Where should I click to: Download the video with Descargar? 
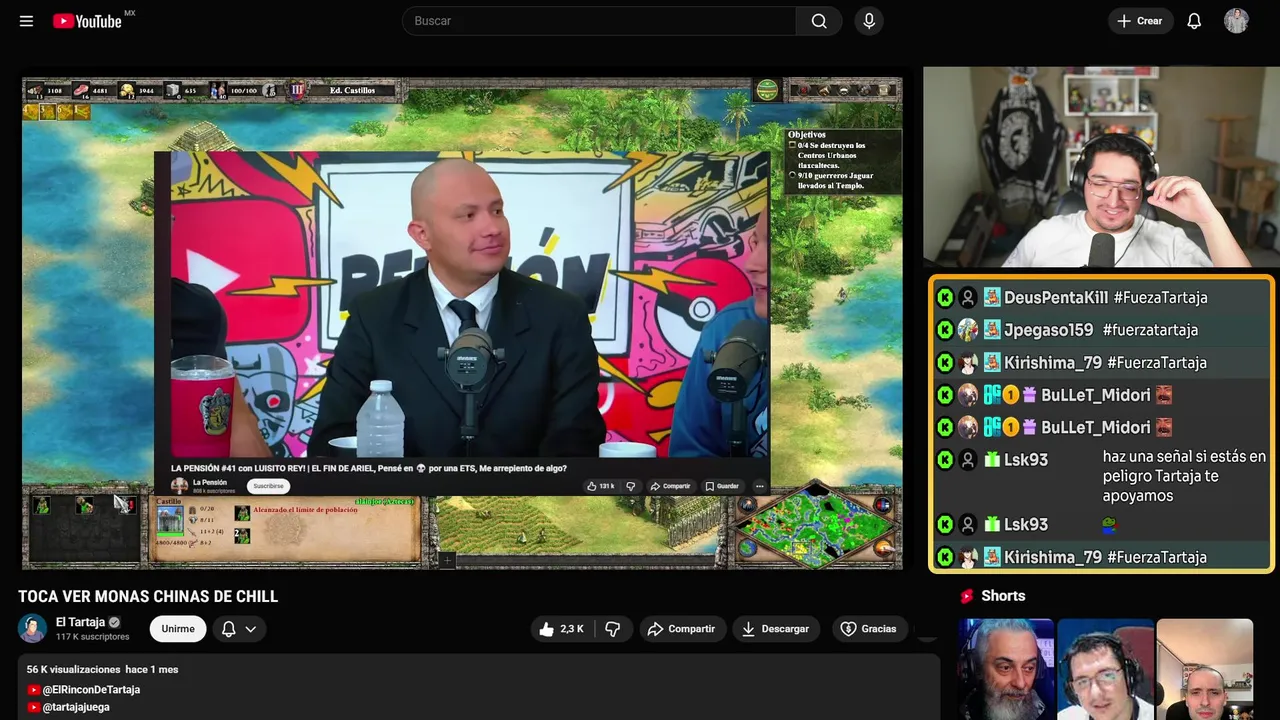click(775, 629)
